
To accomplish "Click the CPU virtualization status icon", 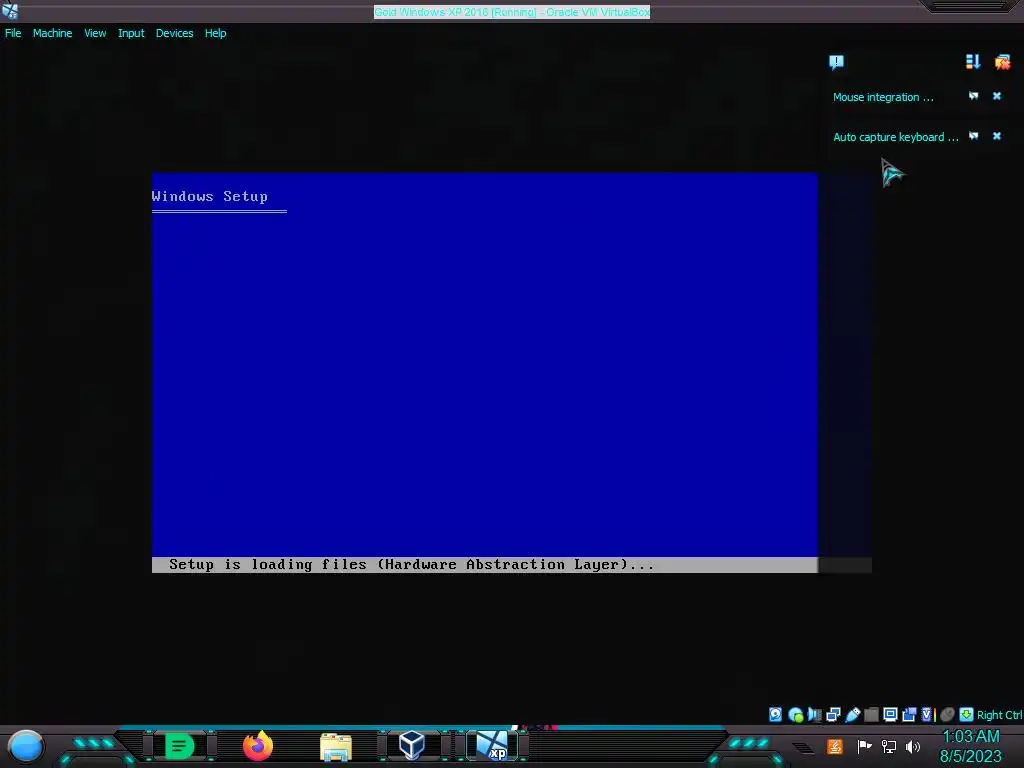I will [x=928, y=714].
